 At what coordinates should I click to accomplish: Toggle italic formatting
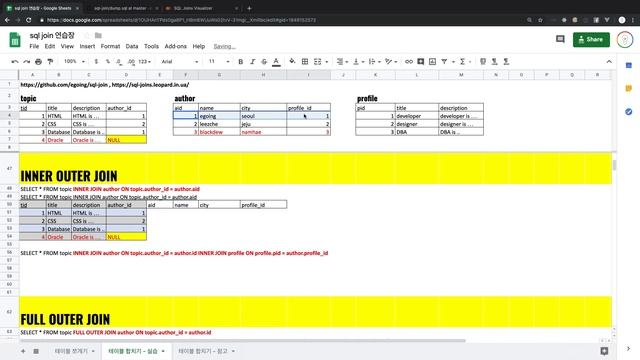click(x=252, y=62)
